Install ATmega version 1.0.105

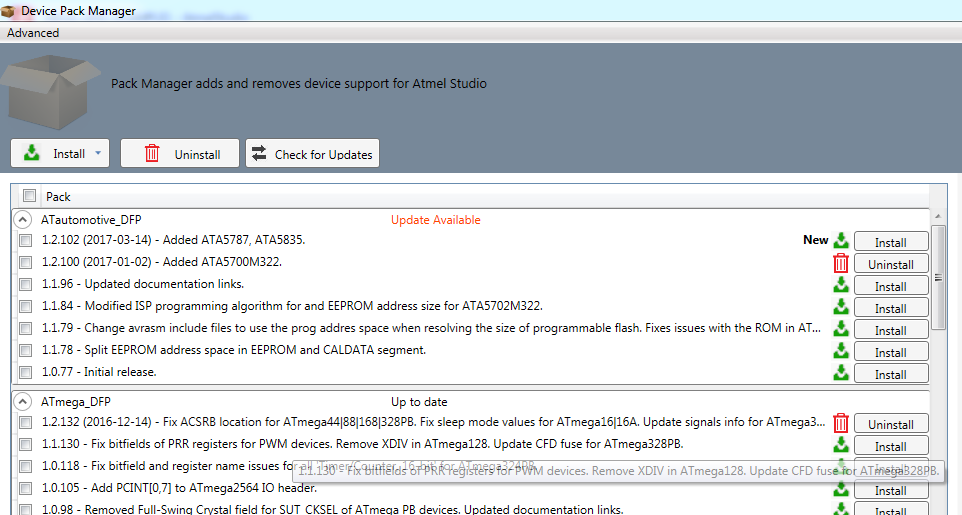click(891, 490)
